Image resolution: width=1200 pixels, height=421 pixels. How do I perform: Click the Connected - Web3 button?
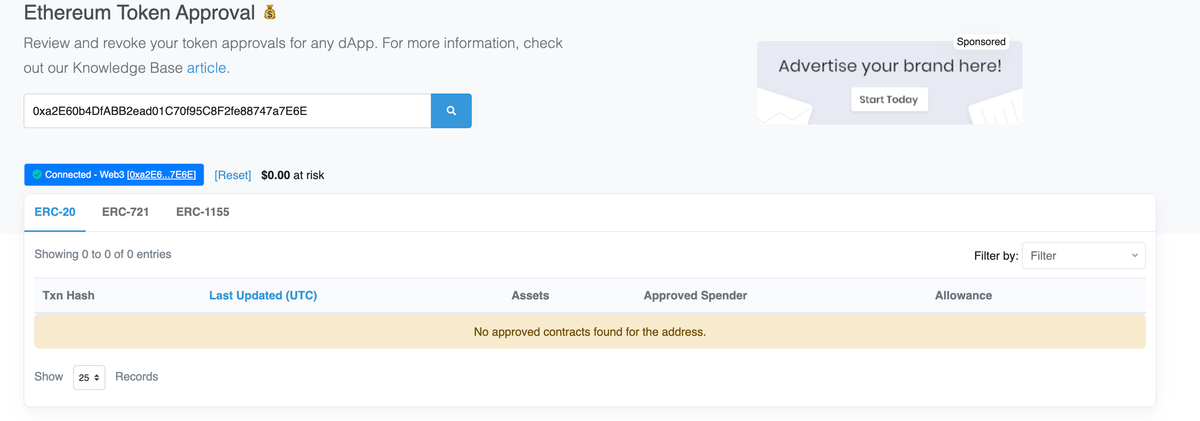(x=84, y=175)
